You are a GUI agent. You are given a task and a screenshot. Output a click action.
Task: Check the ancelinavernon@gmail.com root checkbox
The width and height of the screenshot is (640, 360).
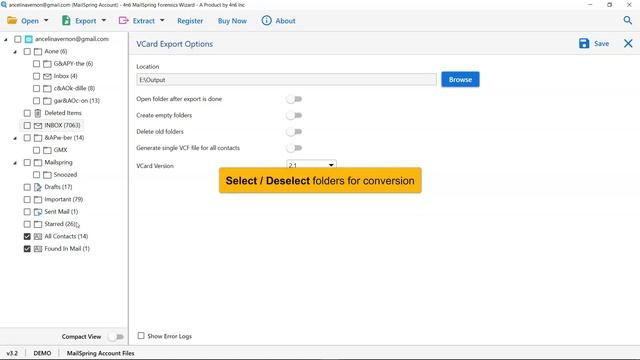[18, 39]
